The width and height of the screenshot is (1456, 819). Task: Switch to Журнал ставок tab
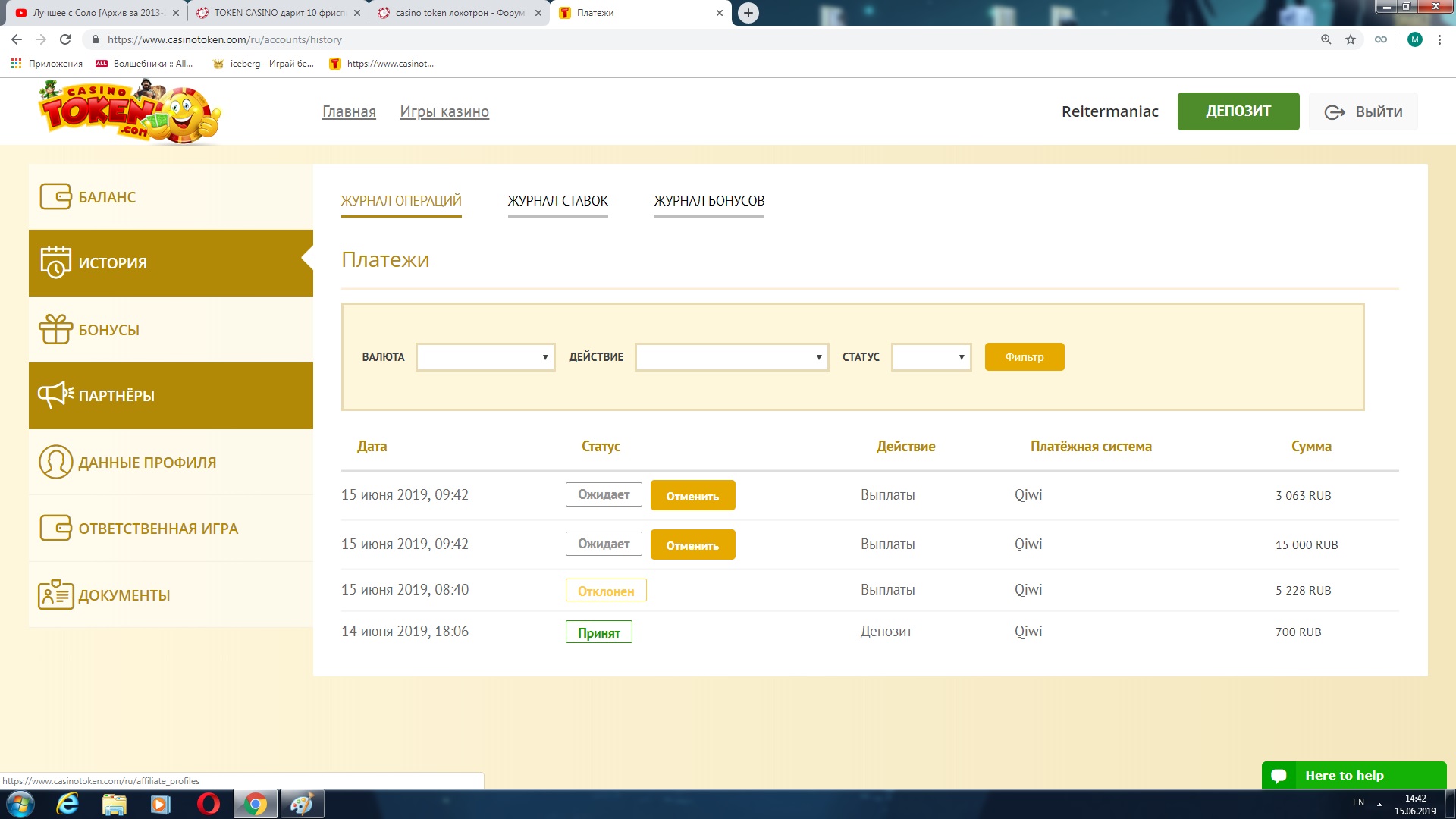[x=557, y=201]
